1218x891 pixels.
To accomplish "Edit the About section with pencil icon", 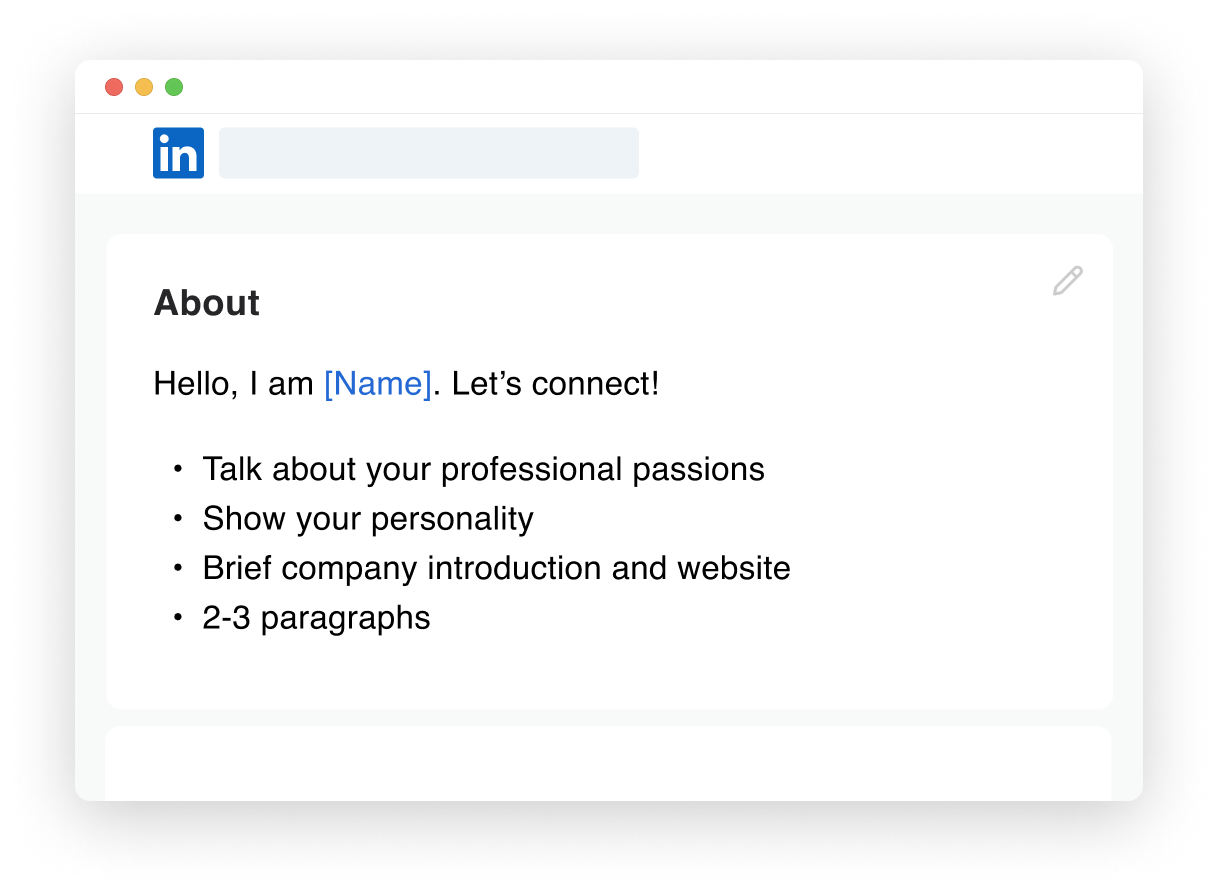I will click(1067, 281).
